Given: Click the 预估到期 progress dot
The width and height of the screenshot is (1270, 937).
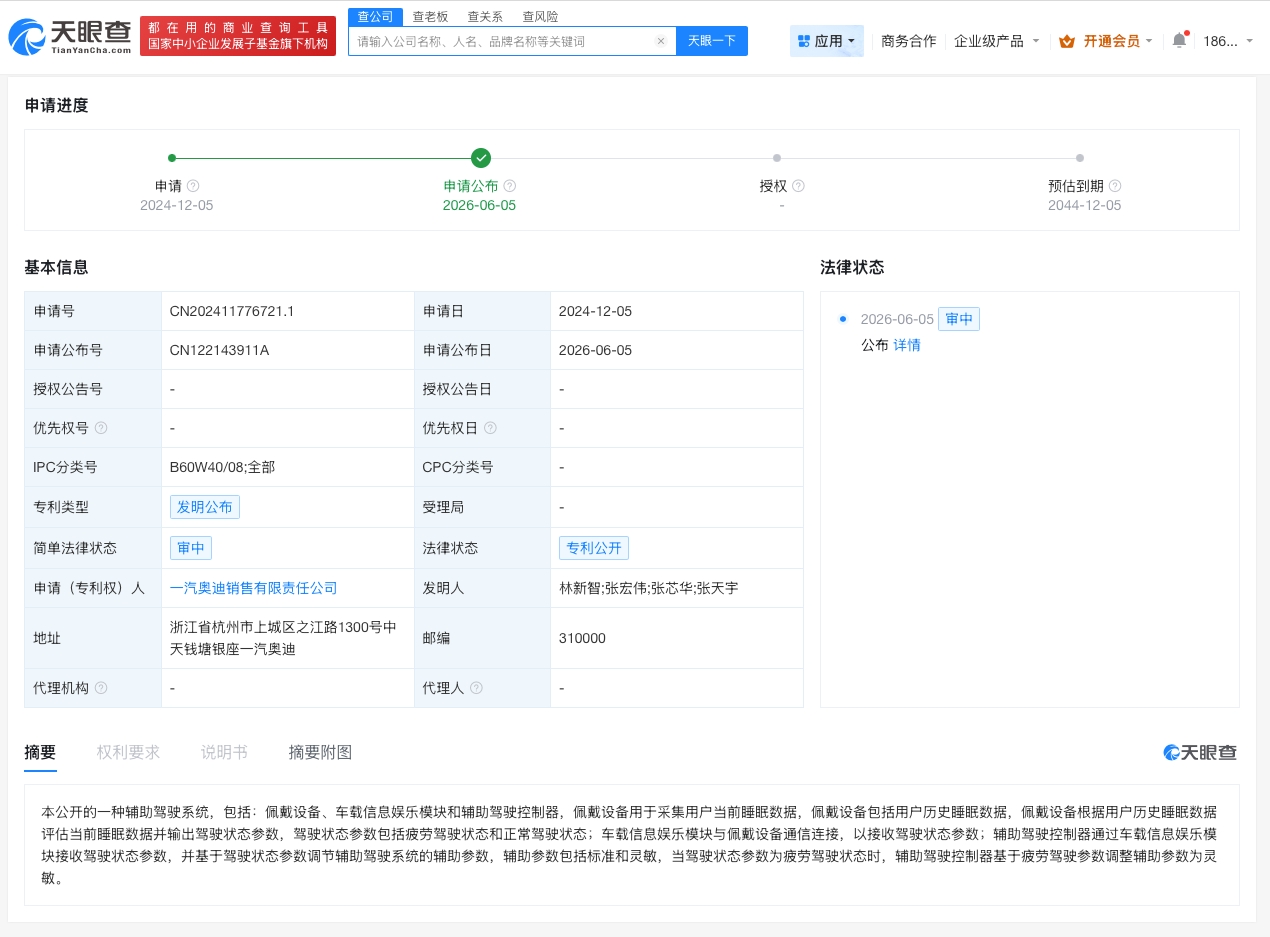Looking at the screenshot, I should 1080,158.
